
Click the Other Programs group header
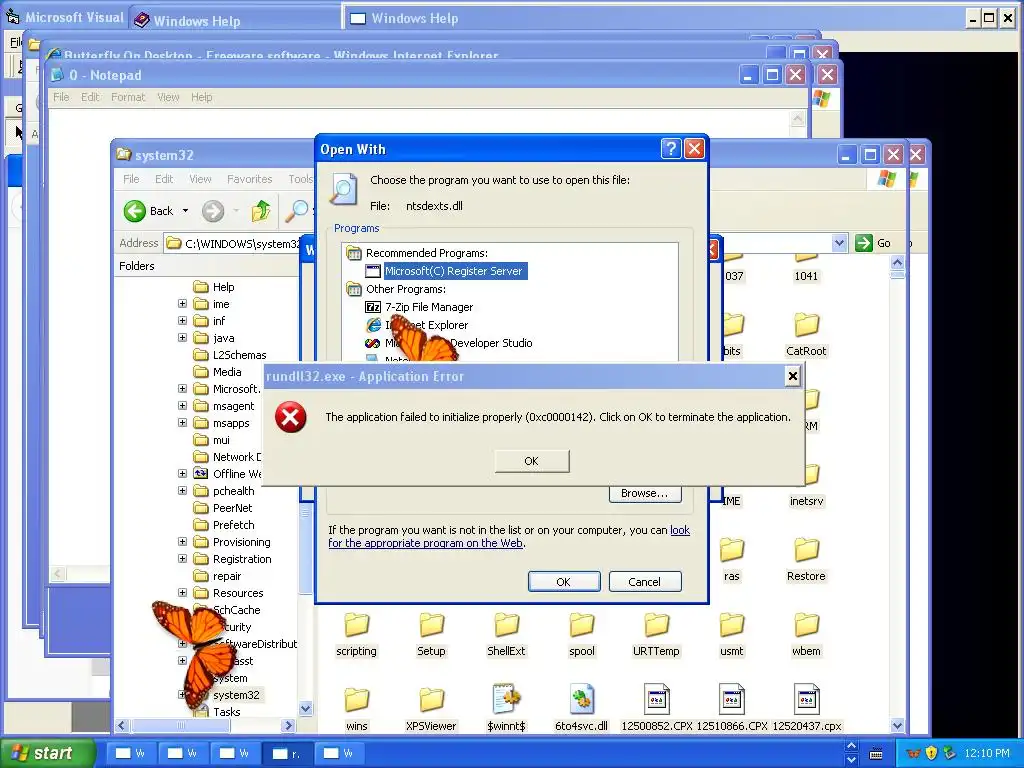click(406, 289)
